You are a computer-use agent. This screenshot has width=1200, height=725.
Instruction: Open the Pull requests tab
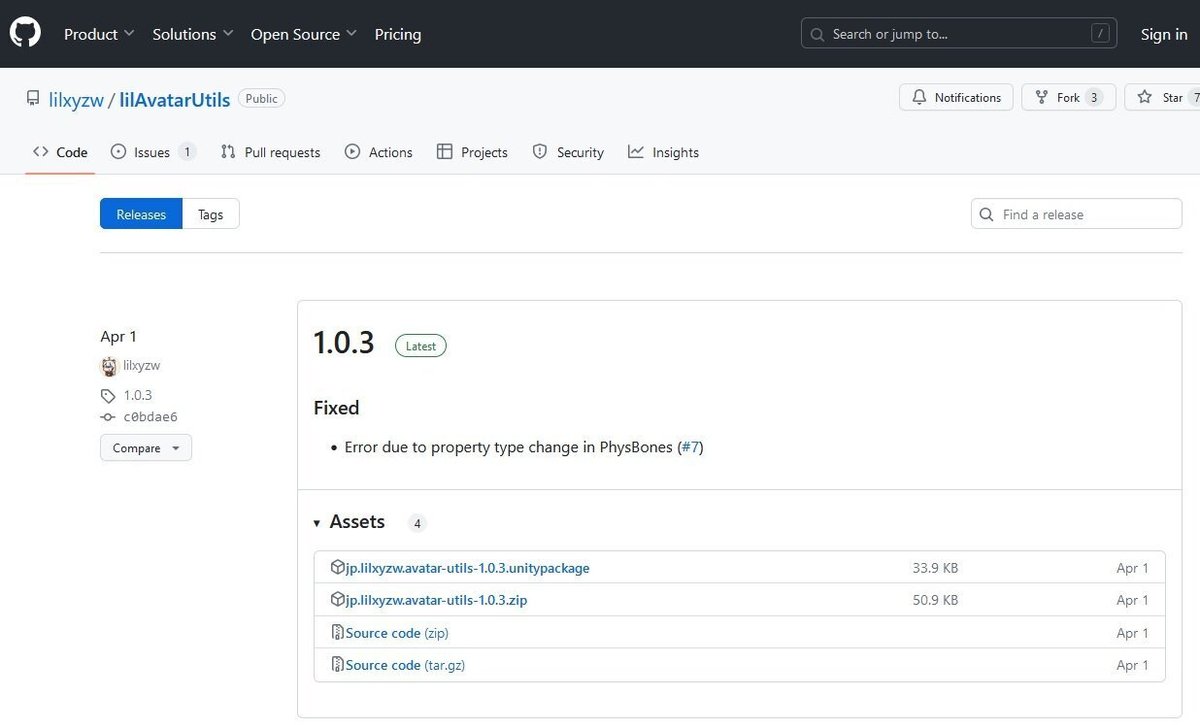270,152
